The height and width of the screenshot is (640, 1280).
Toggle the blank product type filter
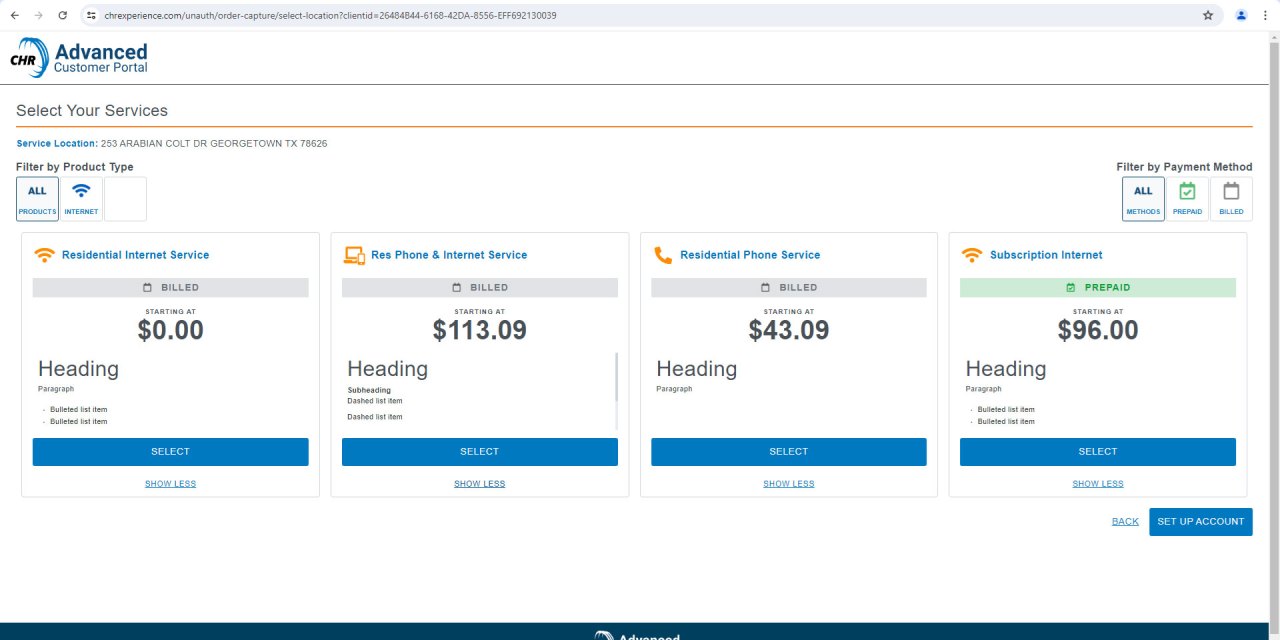pyautogui.click(x=125, y=198)
